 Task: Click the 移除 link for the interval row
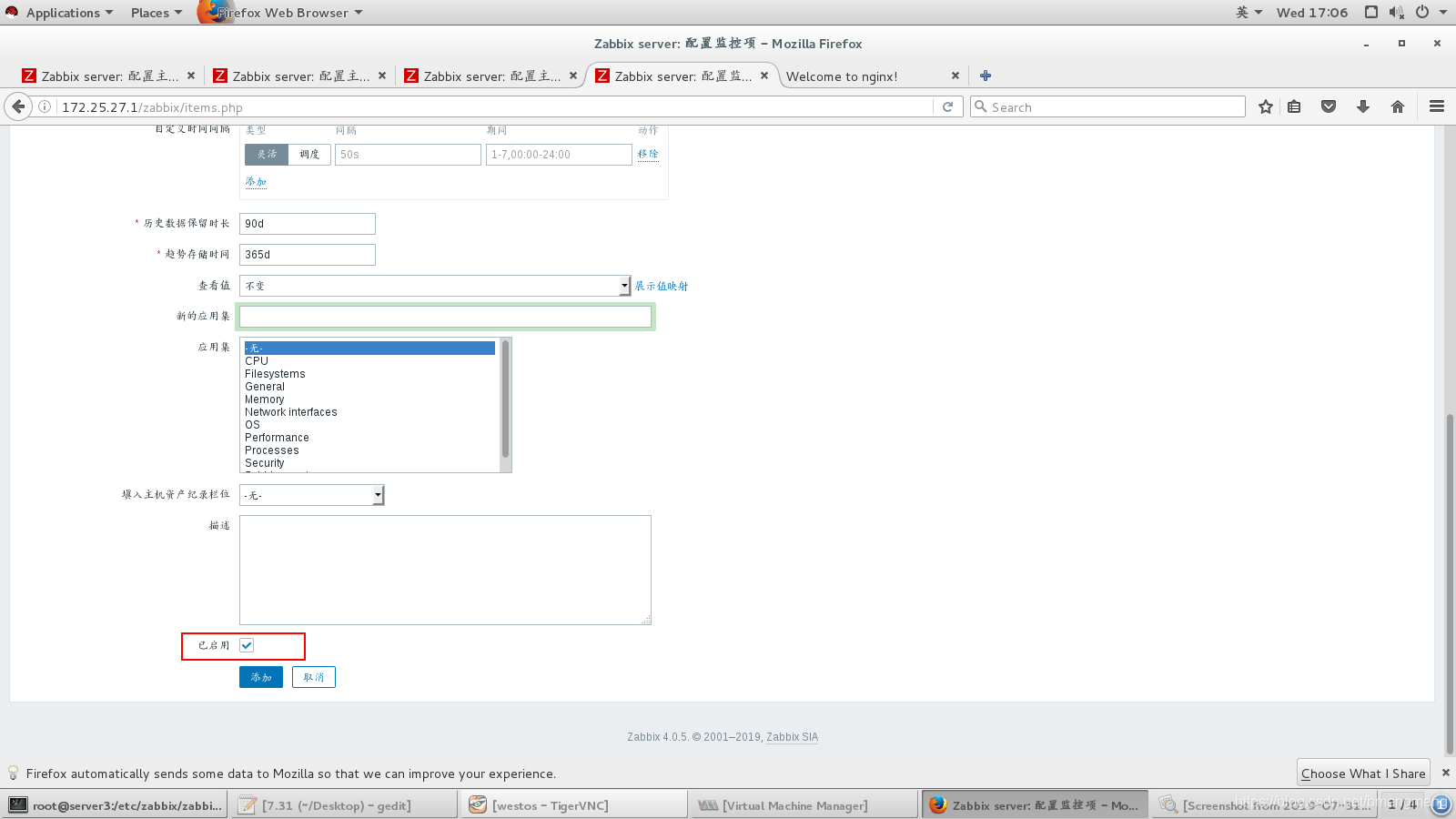tap(648, 154)
